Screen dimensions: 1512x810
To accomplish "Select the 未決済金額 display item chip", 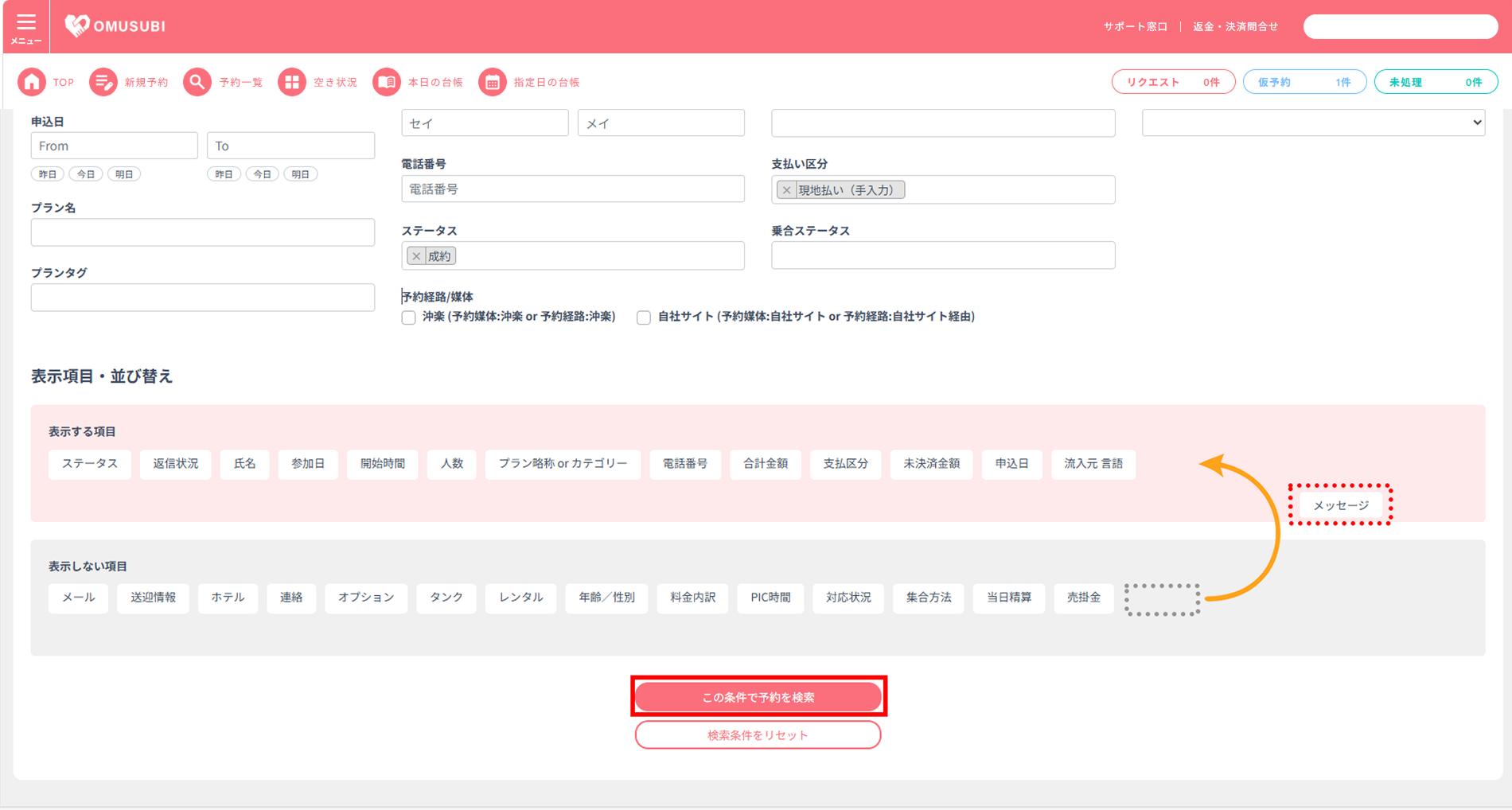I will (x=932, y=464).
